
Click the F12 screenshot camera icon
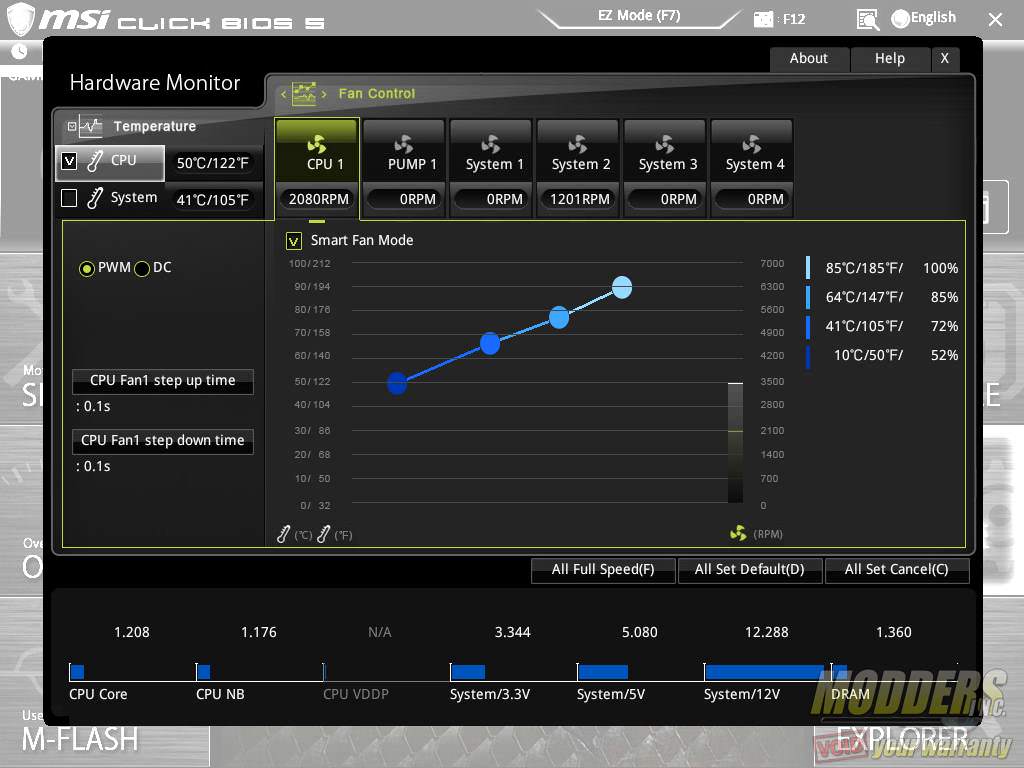click(x=763, y=19)
